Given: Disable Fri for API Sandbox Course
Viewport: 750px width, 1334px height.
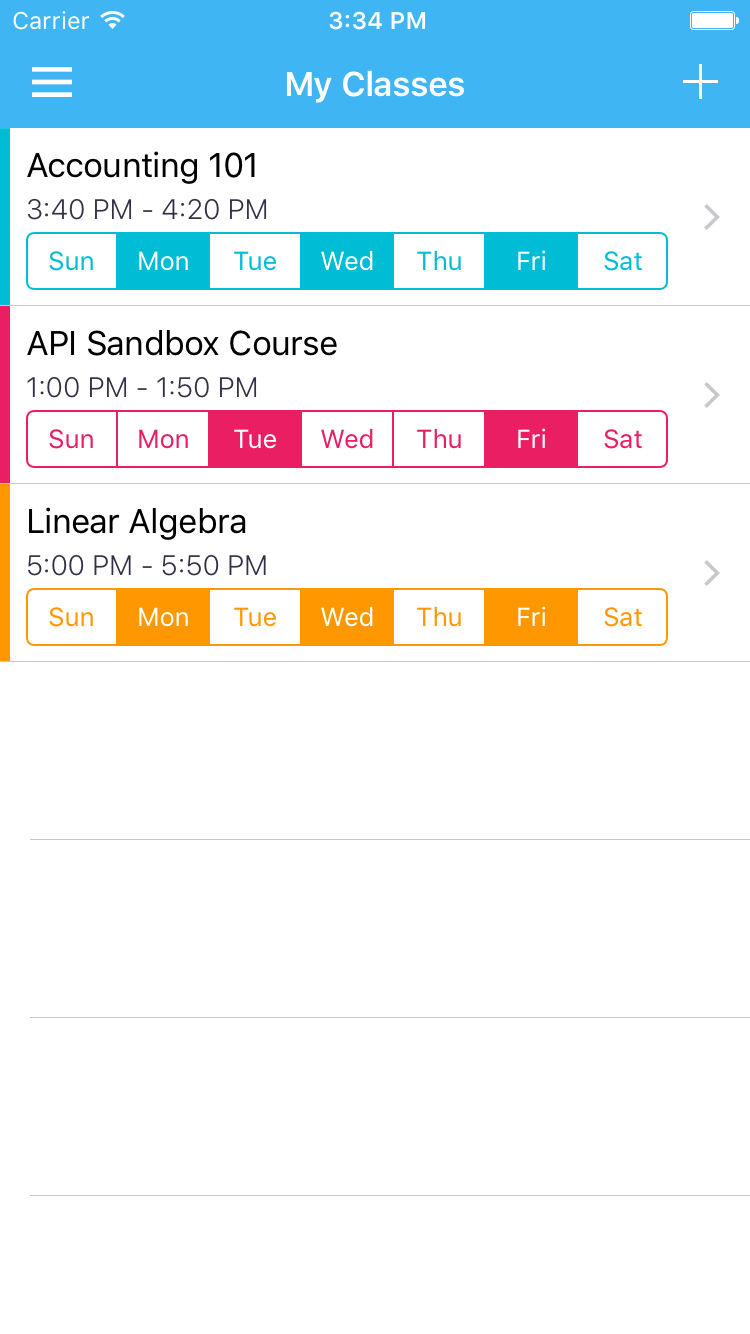Looking at the screenshot, I should tap(531, 439).
